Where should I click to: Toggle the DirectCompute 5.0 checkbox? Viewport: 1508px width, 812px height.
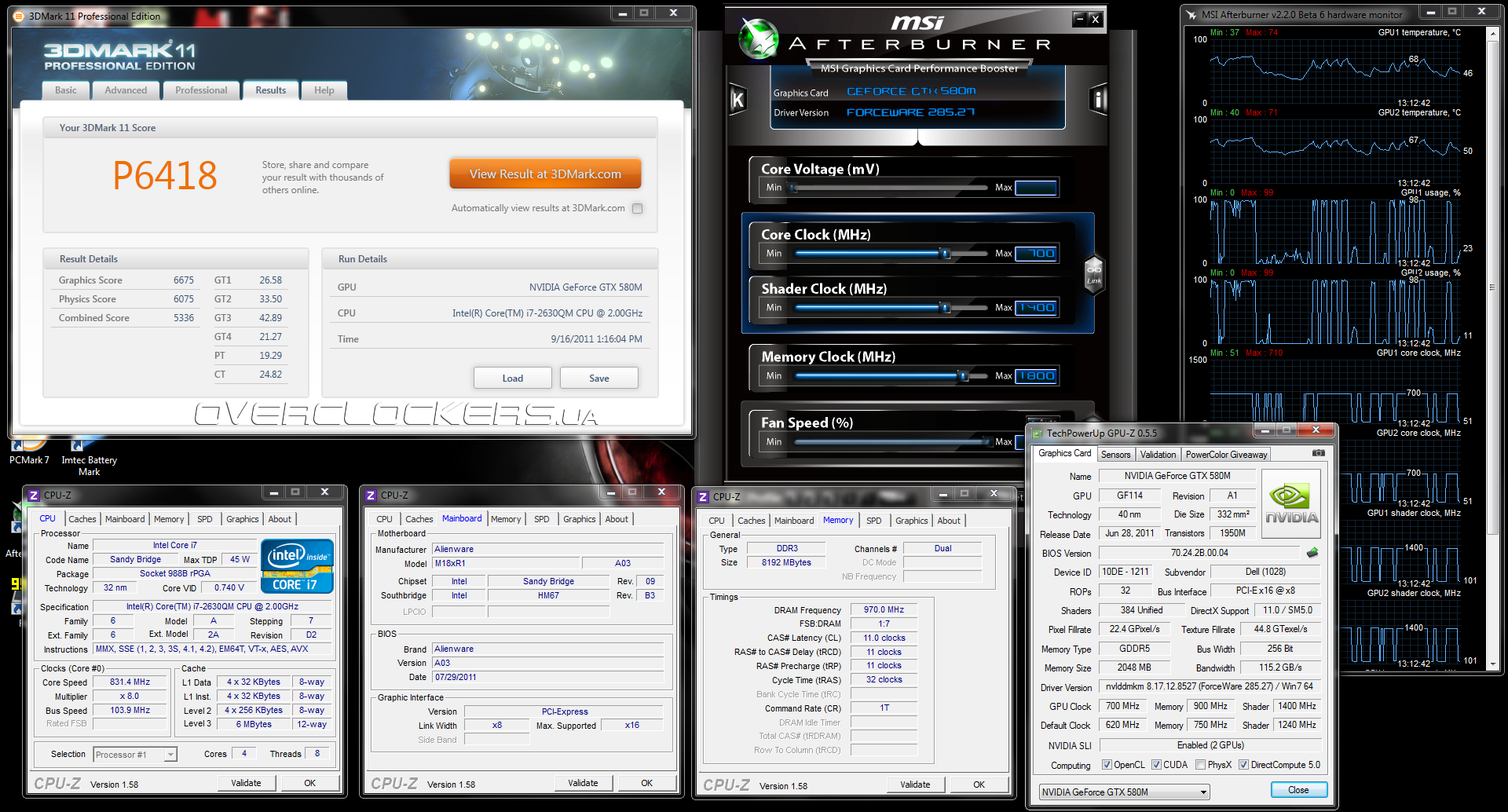click(x=1243, y=765)
